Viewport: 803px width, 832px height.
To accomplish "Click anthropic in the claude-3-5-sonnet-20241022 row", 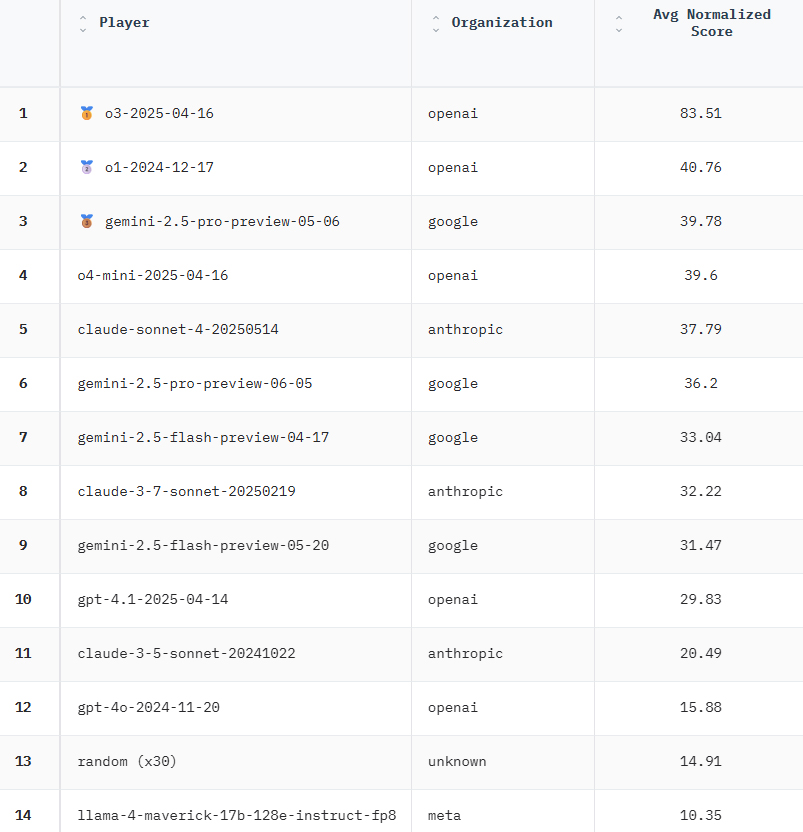I will [x=465, y=654].
